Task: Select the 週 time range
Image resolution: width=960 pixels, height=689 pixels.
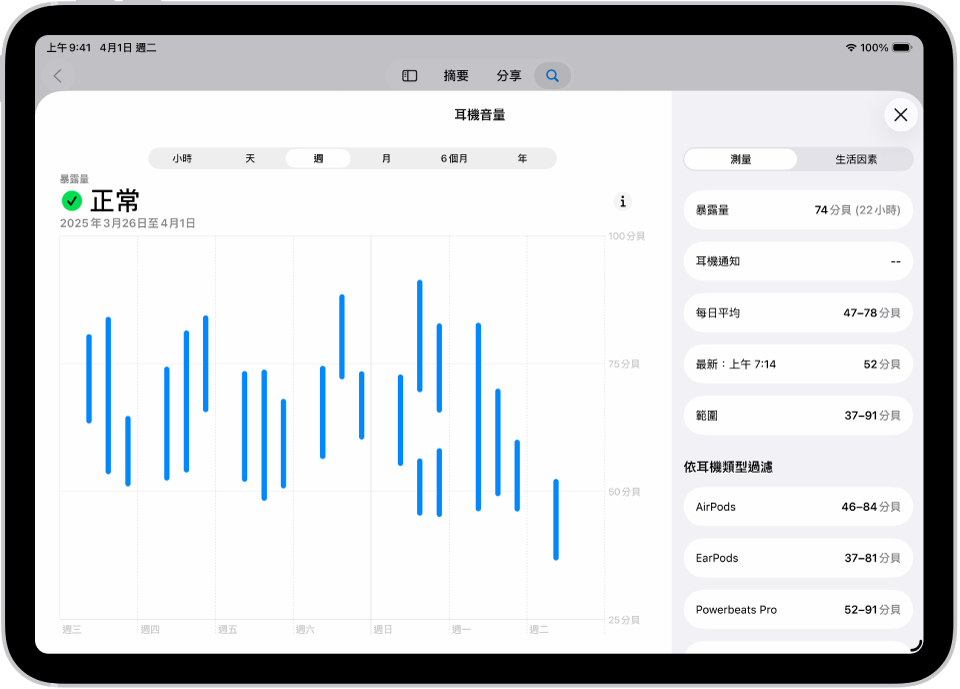Action: [x=319, y=158]
